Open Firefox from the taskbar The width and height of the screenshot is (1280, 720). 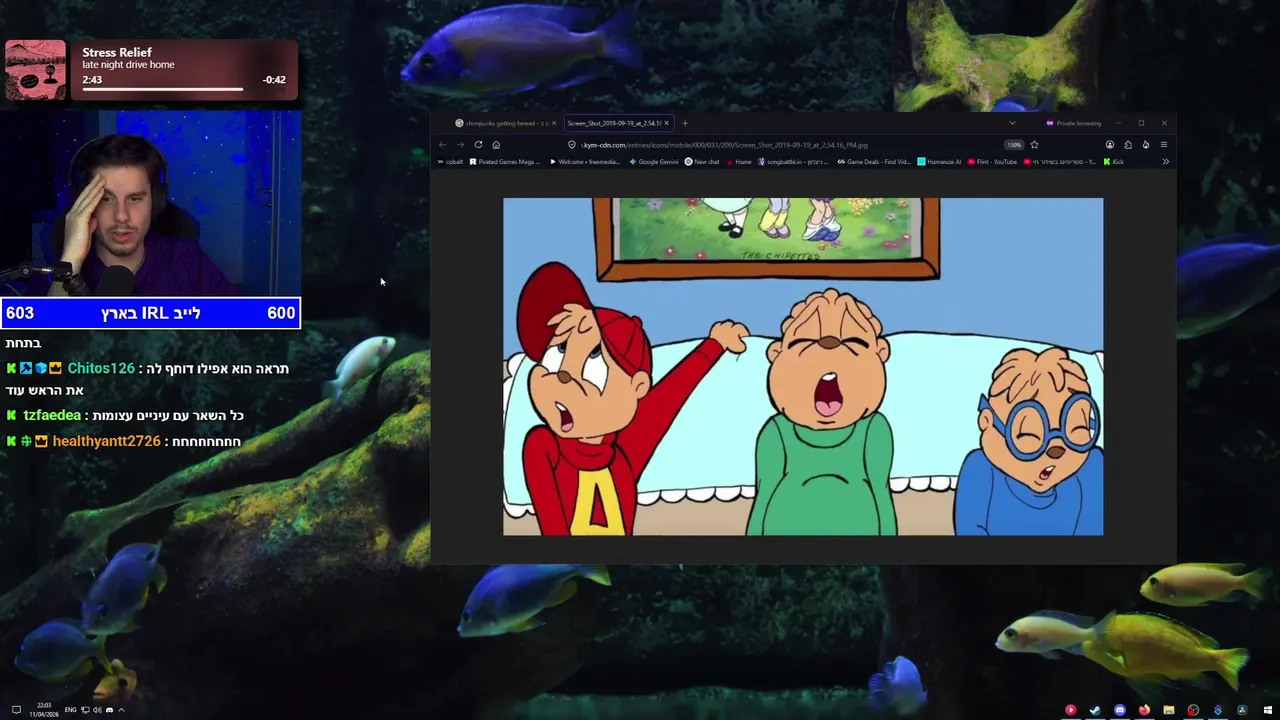click(1144, 710)
